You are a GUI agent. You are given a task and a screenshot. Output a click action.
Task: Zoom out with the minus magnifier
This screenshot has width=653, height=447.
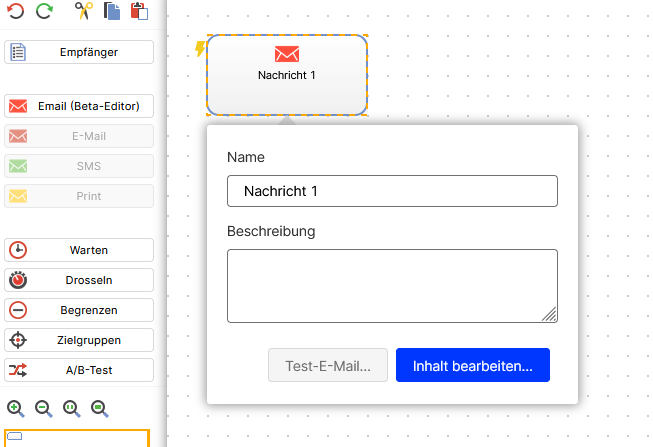[44, 408]
